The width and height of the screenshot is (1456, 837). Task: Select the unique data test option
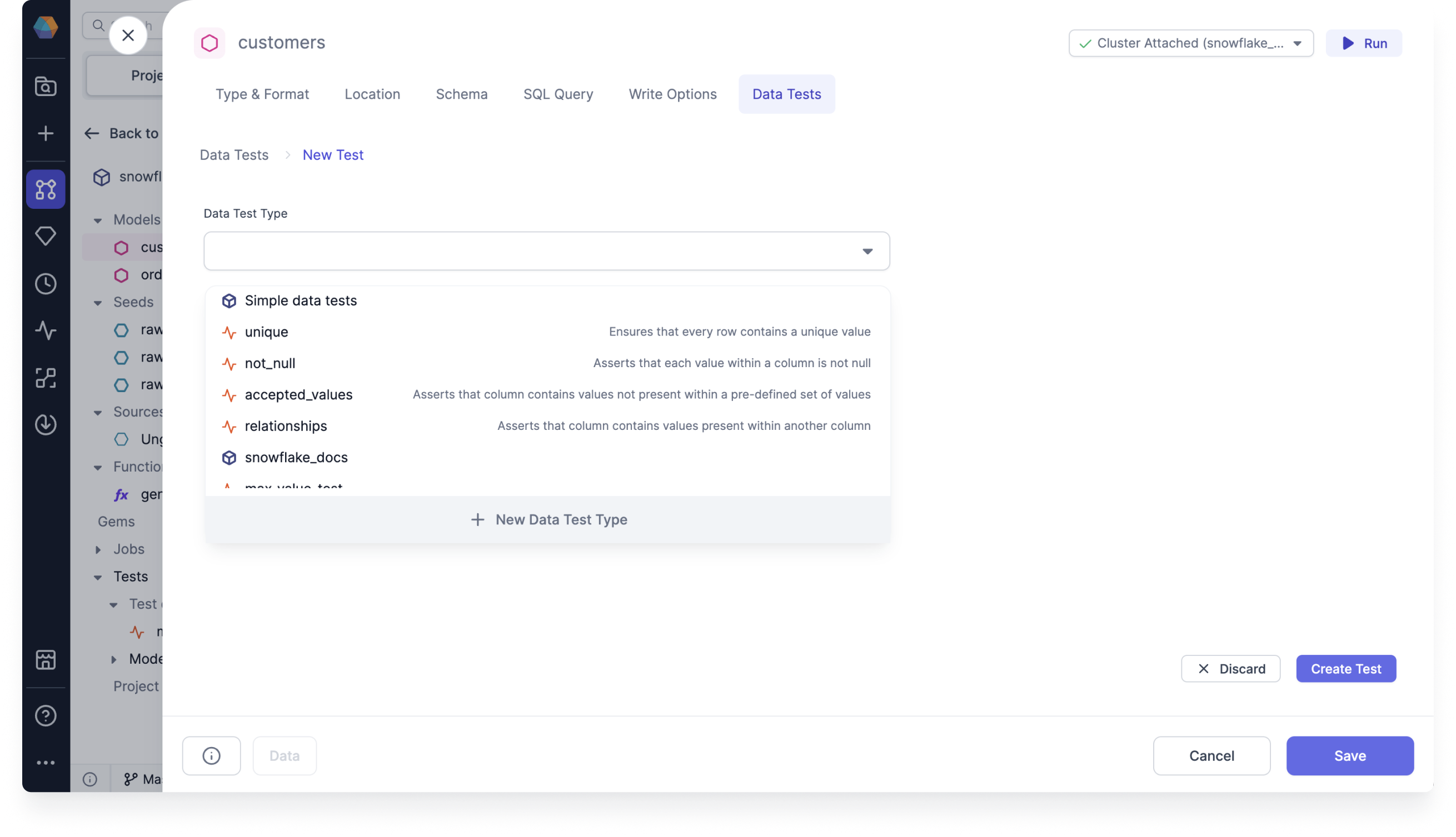[266, 331]
